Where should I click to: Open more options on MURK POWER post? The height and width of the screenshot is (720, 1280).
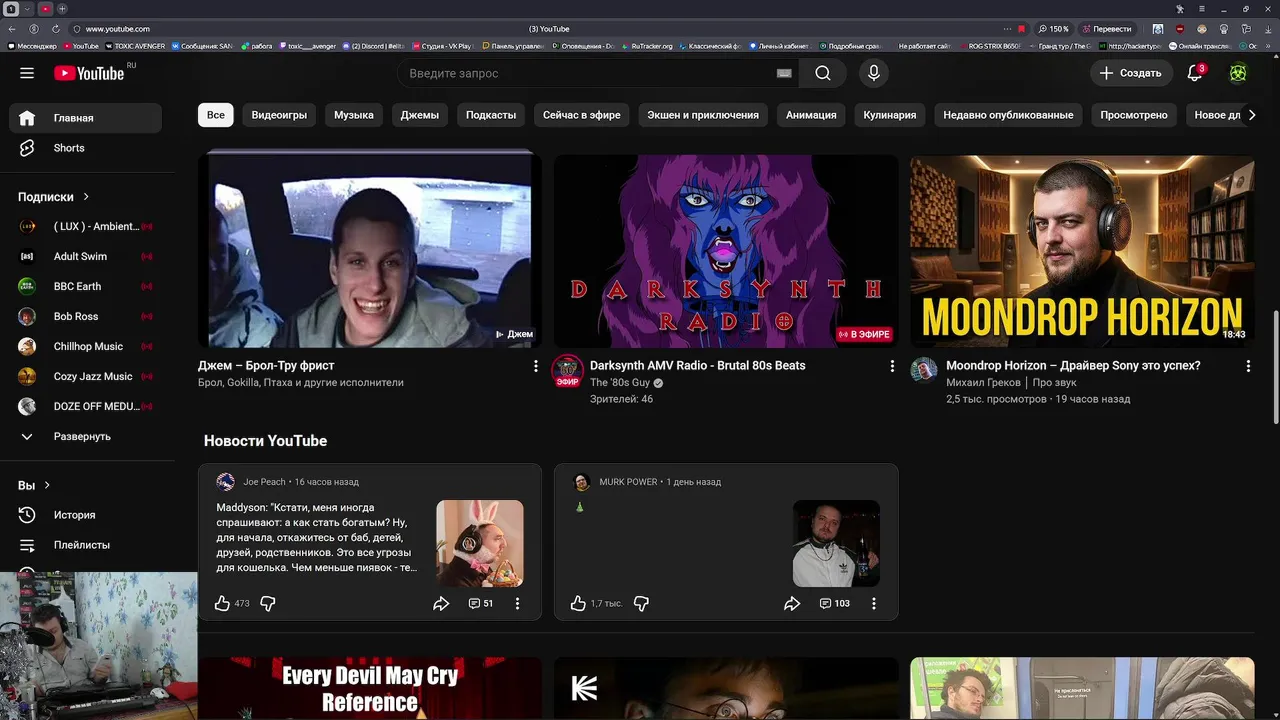click(874, 603)
